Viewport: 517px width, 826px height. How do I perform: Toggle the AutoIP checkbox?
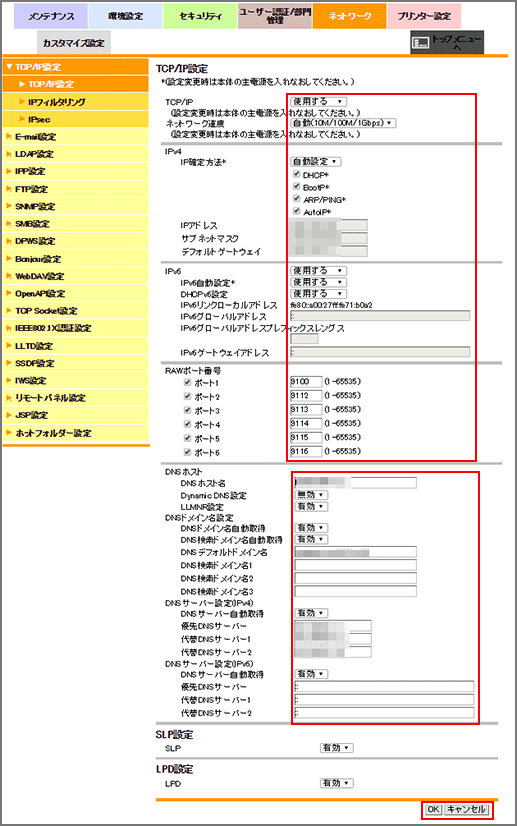tap(296, 211)
